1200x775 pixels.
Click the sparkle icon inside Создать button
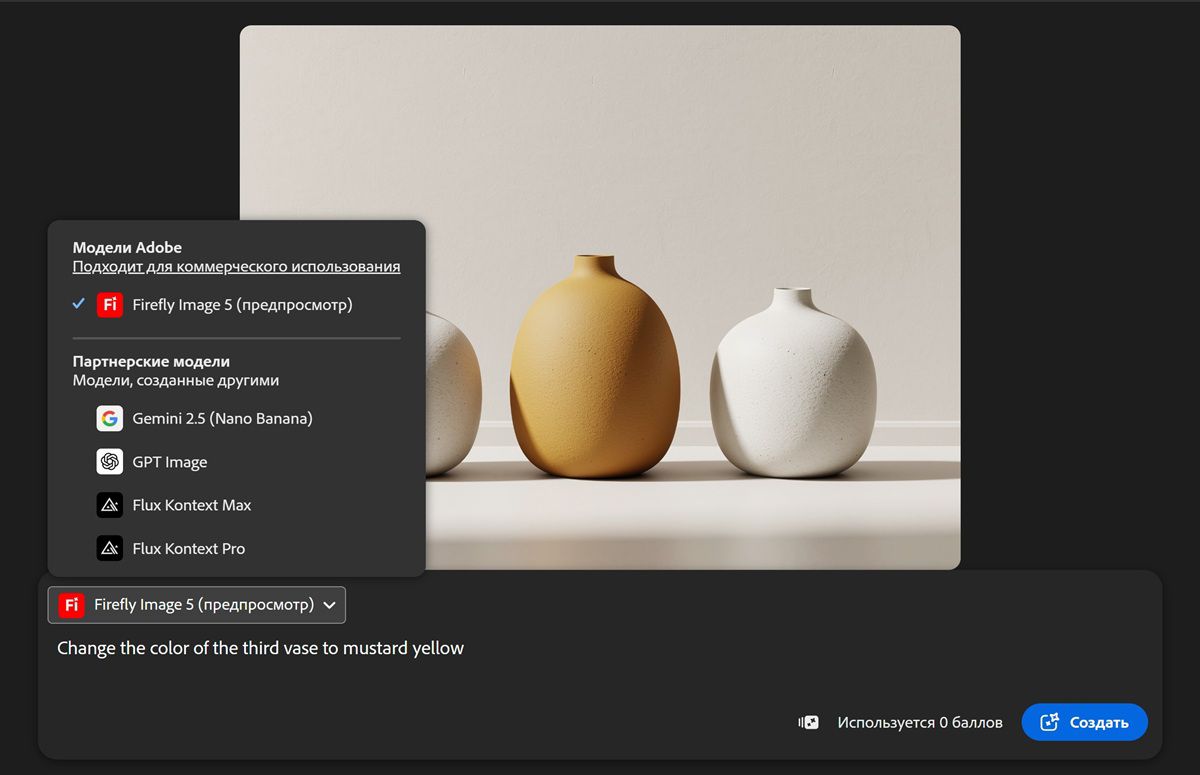[1049, 722]
